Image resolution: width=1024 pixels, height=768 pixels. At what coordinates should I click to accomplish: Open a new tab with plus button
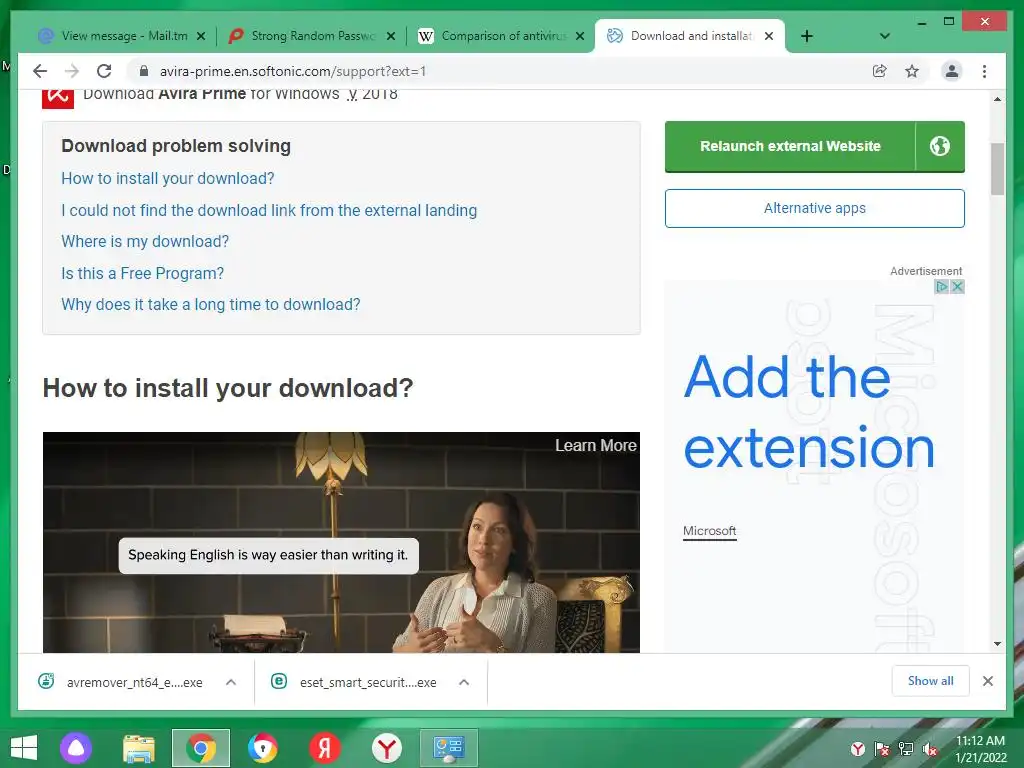point(807,36)
